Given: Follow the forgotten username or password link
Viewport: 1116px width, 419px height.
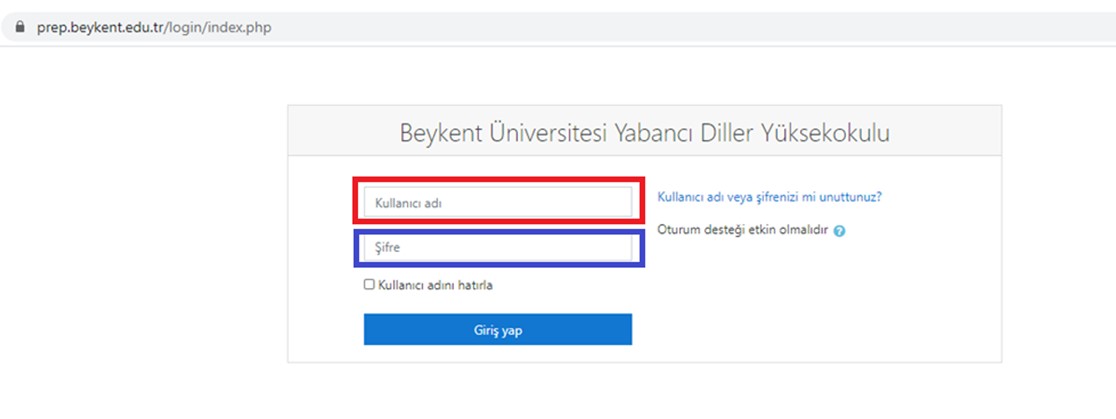Looking at the screenshot, I should pyautogui.click(x=769, y=197).
